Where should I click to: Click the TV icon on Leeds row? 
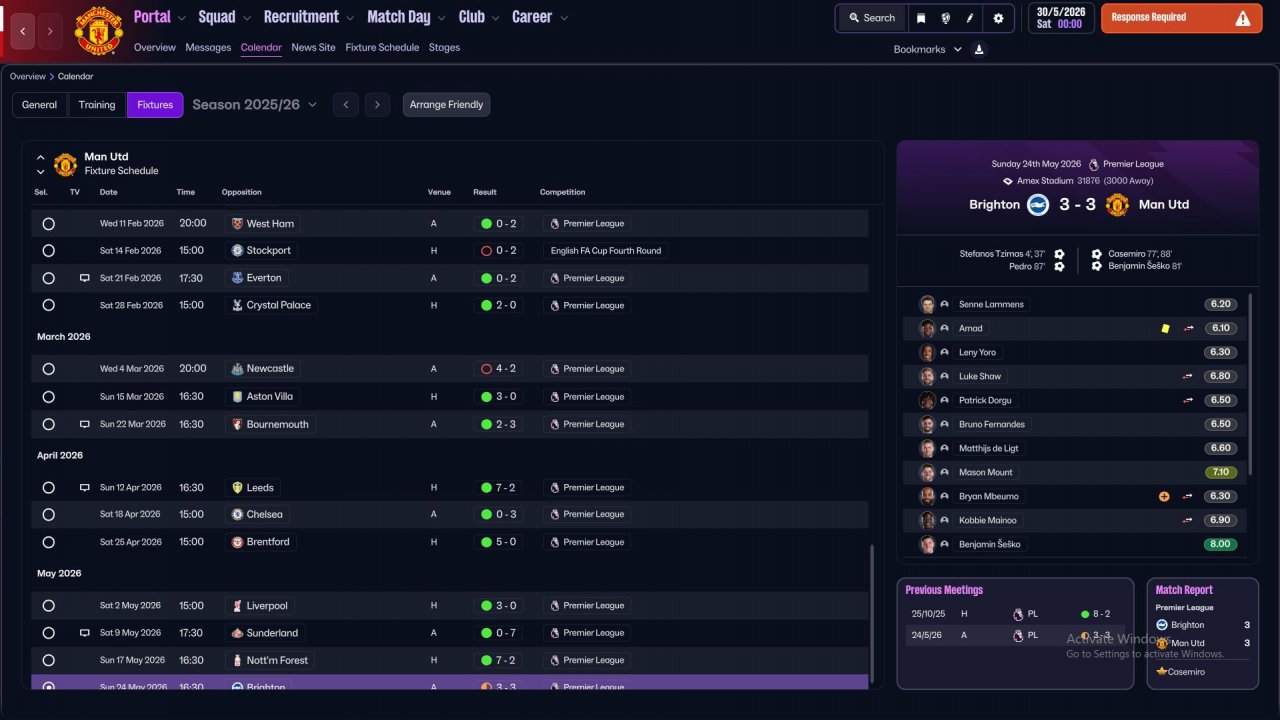[85, 488]
